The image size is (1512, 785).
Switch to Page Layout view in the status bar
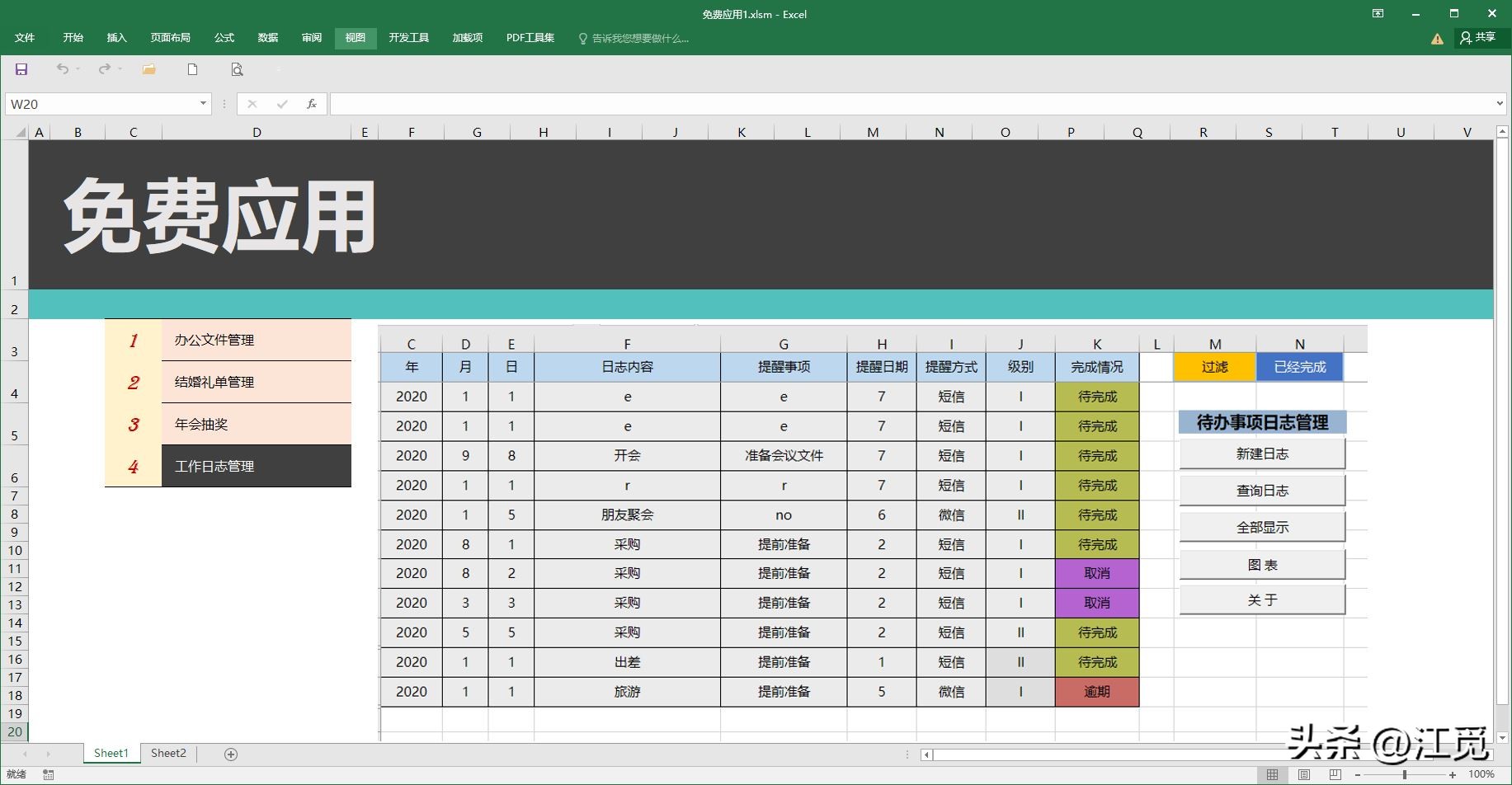pos(1304,774)
